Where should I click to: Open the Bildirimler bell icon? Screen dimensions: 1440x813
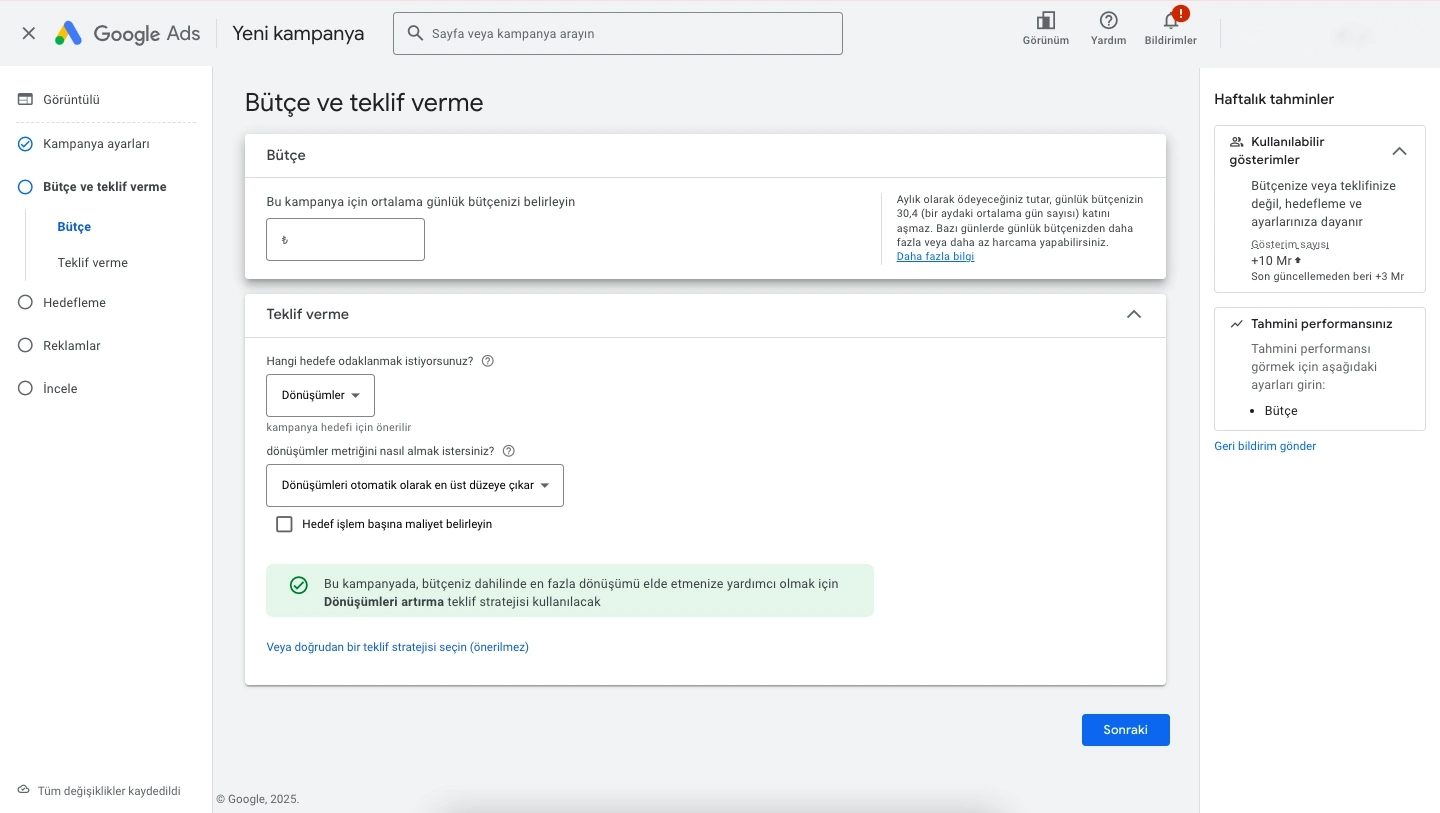1170,21
